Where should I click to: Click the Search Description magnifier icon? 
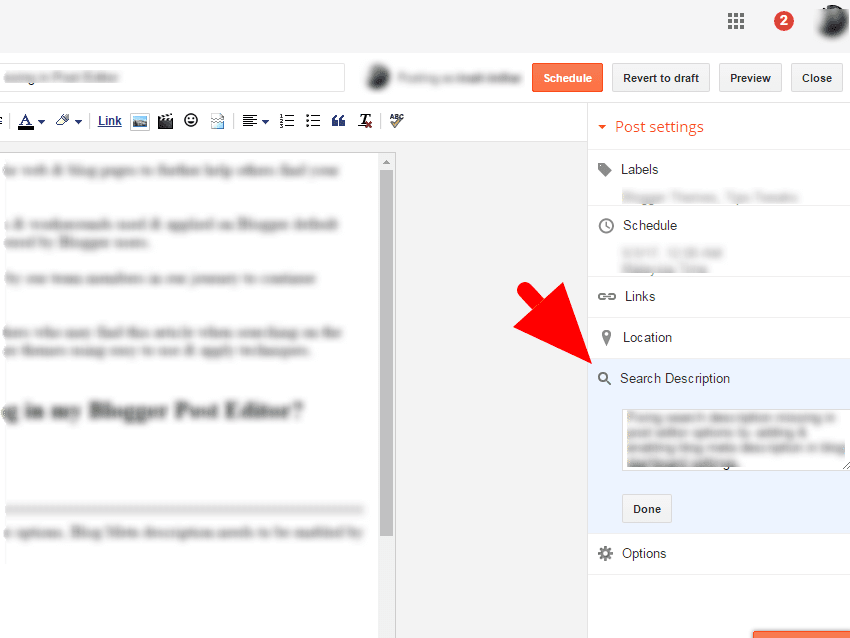[x=604, y=378]
